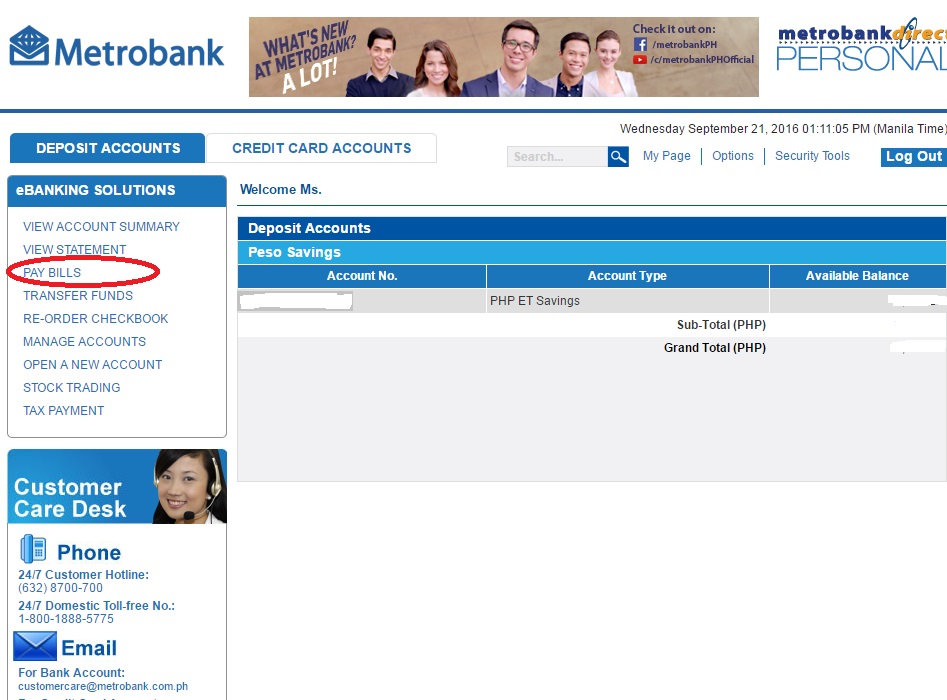
Task: Click the Customer Care Desk banner image
Action: tap(117, 486)
